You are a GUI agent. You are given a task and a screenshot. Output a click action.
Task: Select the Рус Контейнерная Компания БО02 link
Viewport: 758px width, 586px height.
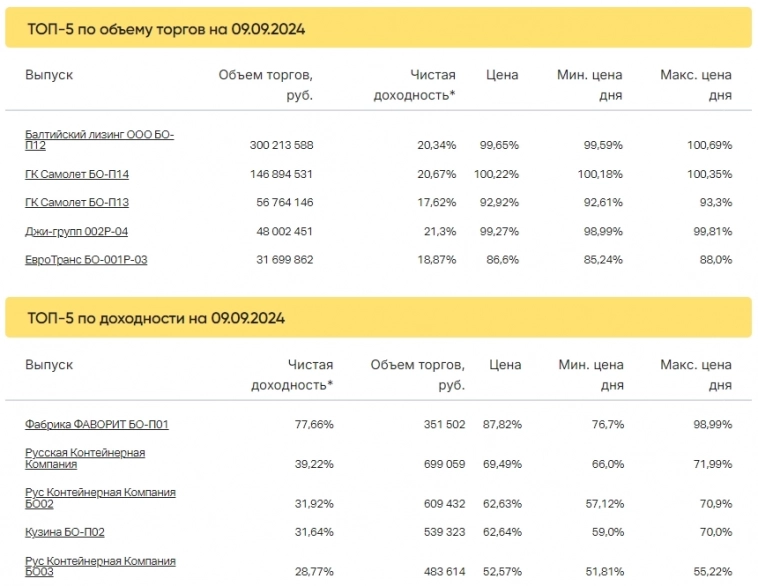click(100, 498)
